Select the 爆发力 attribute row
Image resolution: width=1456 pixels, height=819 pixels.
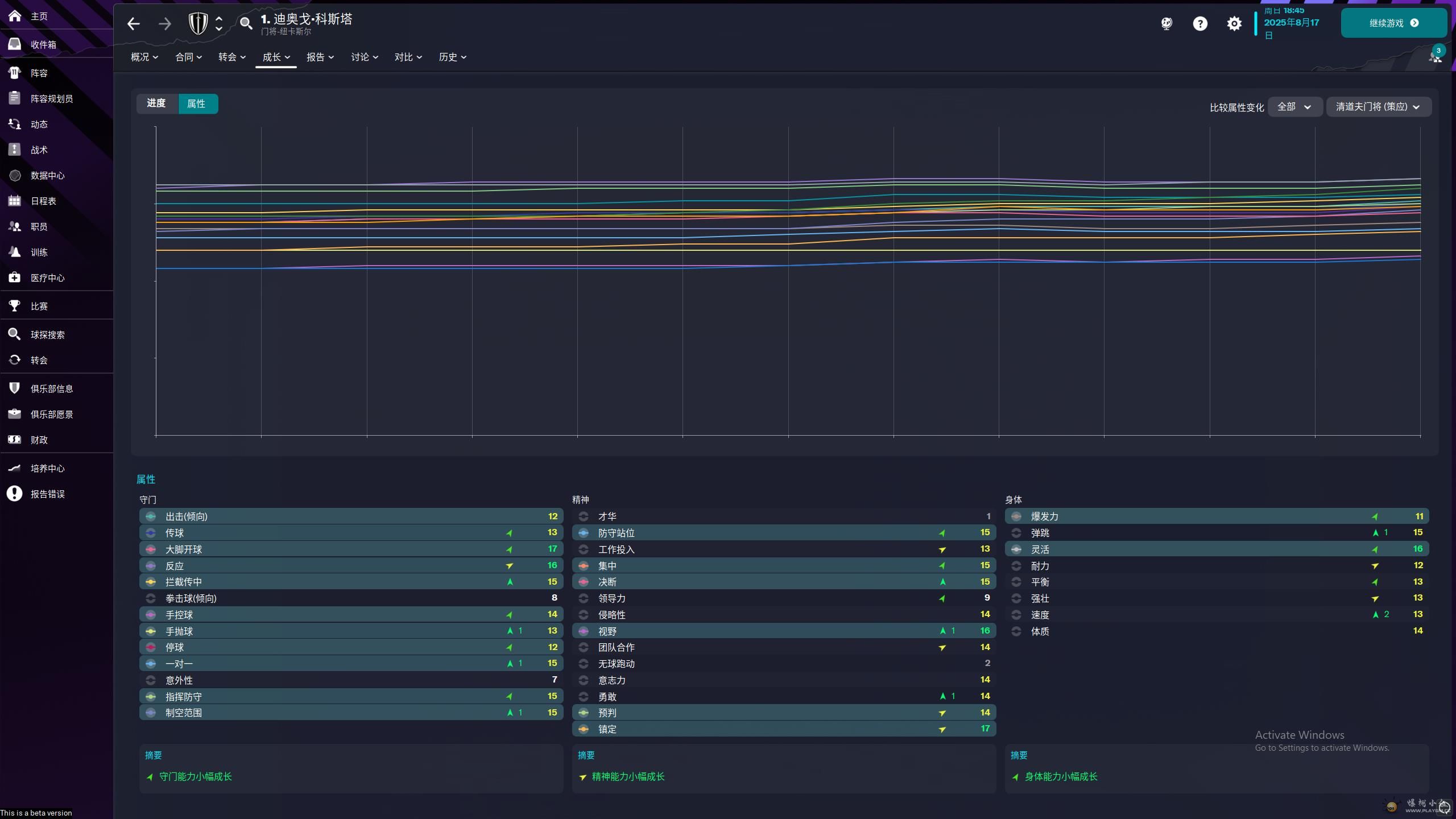pos(1217,516)
